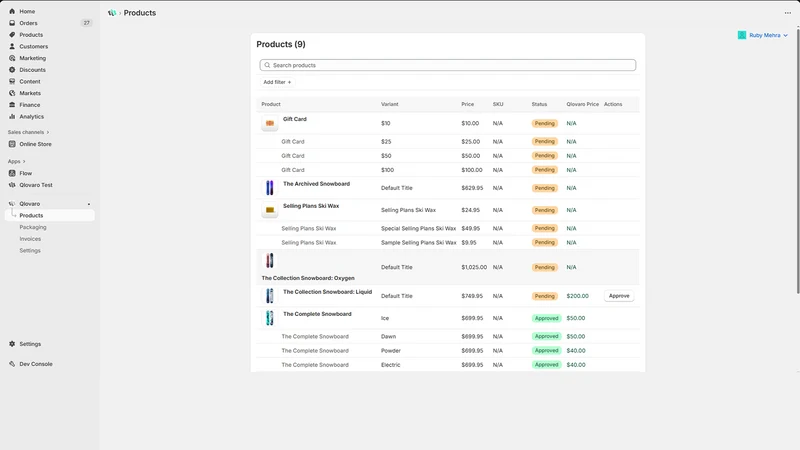This screenshot has height=450, width=800.
Task: Click The Collection Snowboard: Oxygen name
Action: tap(308, 278)
